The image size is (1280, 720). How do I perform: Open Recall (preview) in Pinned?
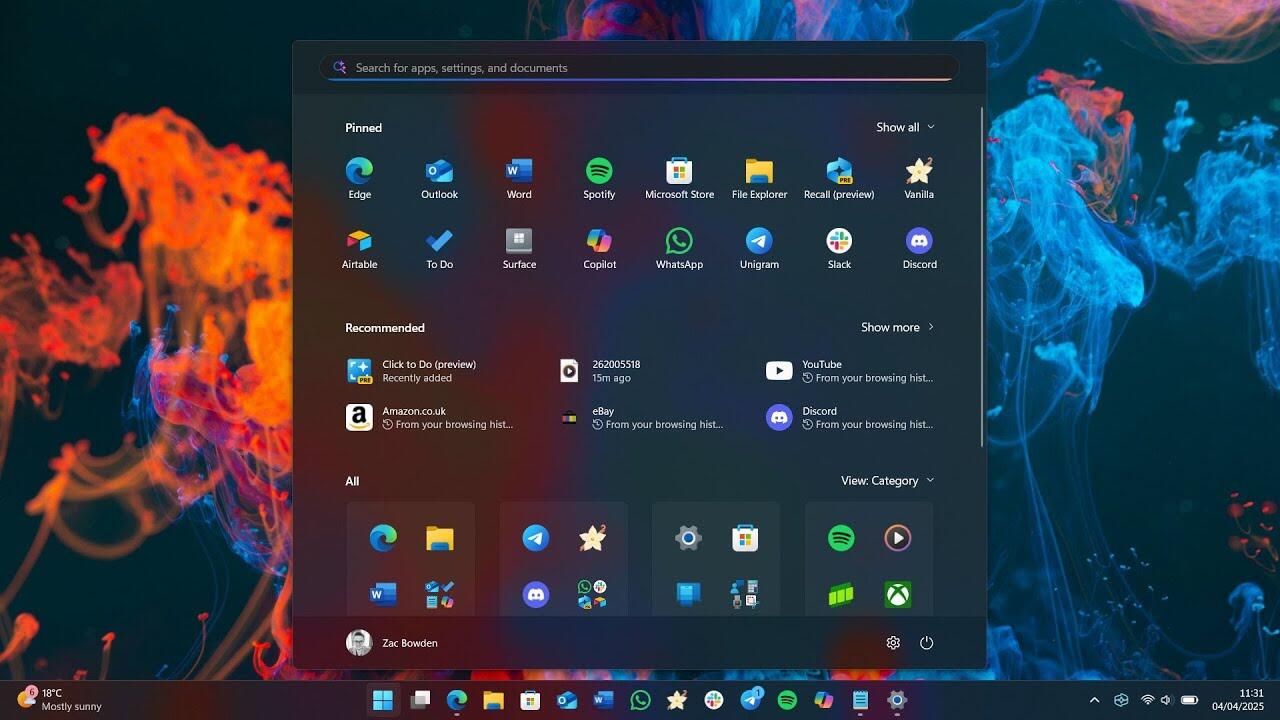(839, 179)
